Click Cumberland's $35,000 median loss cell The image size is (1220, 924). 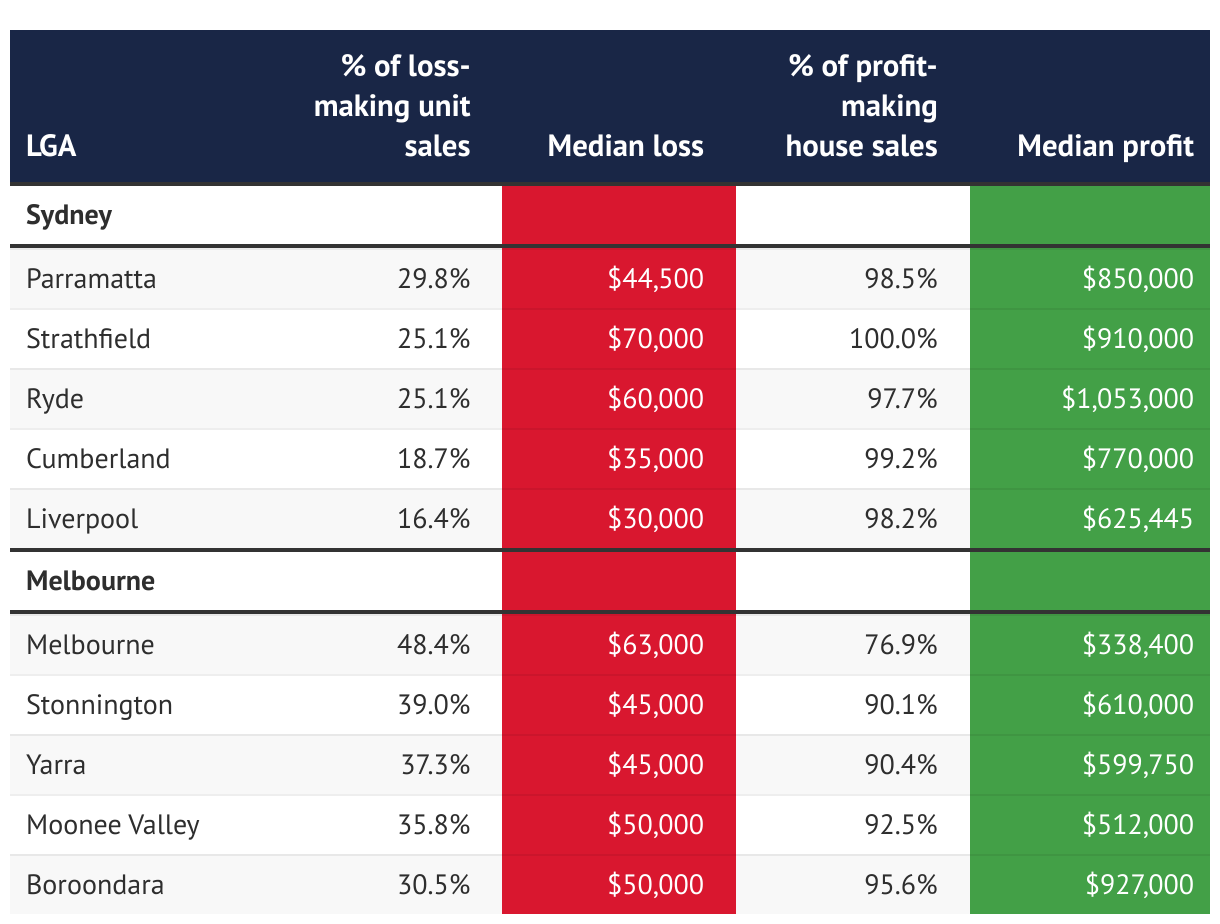pyautogui.click(x=655, y=459)
